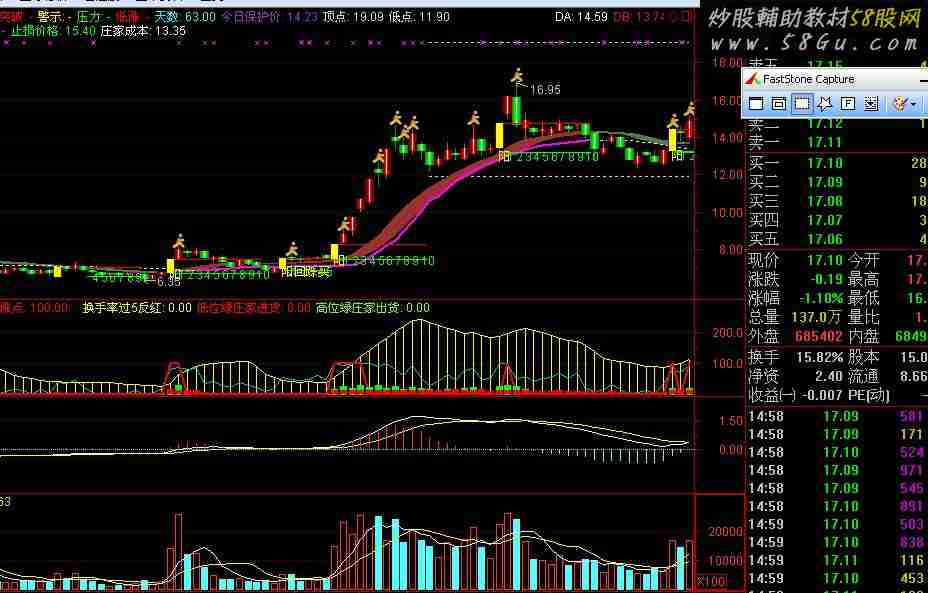Click the 10.00 price axis label
928x593 pixels.
727,212
